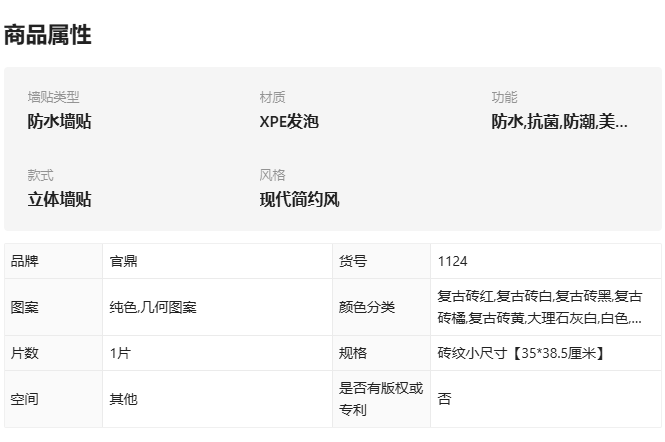This screenshot has height=442, width=665.
Task: Click the XPE发泡 material value
Action: pos(289,122)
